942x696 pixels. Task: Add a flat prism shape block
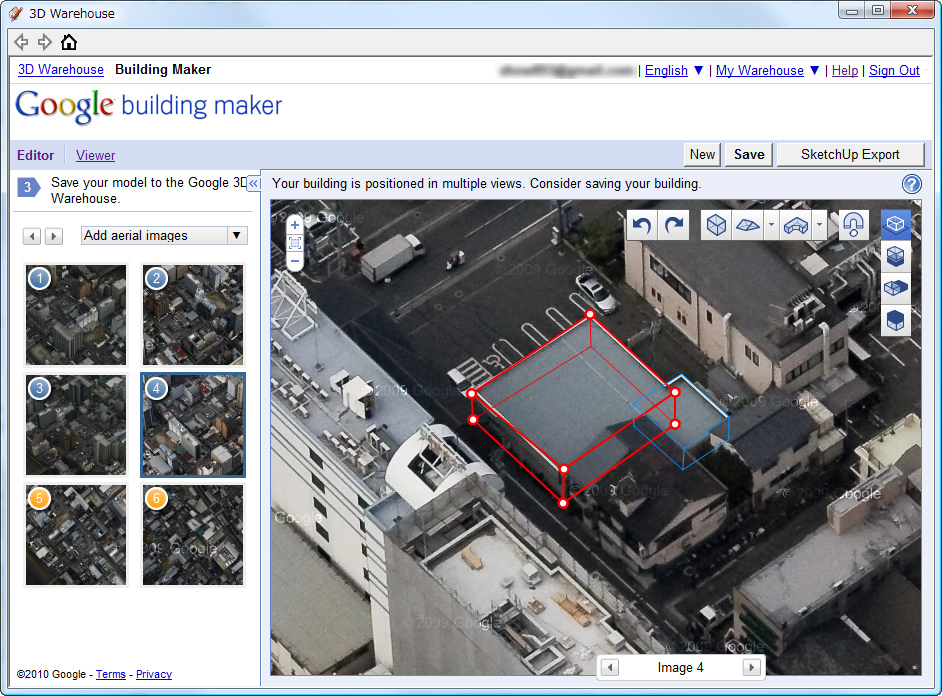pos(748,225)
